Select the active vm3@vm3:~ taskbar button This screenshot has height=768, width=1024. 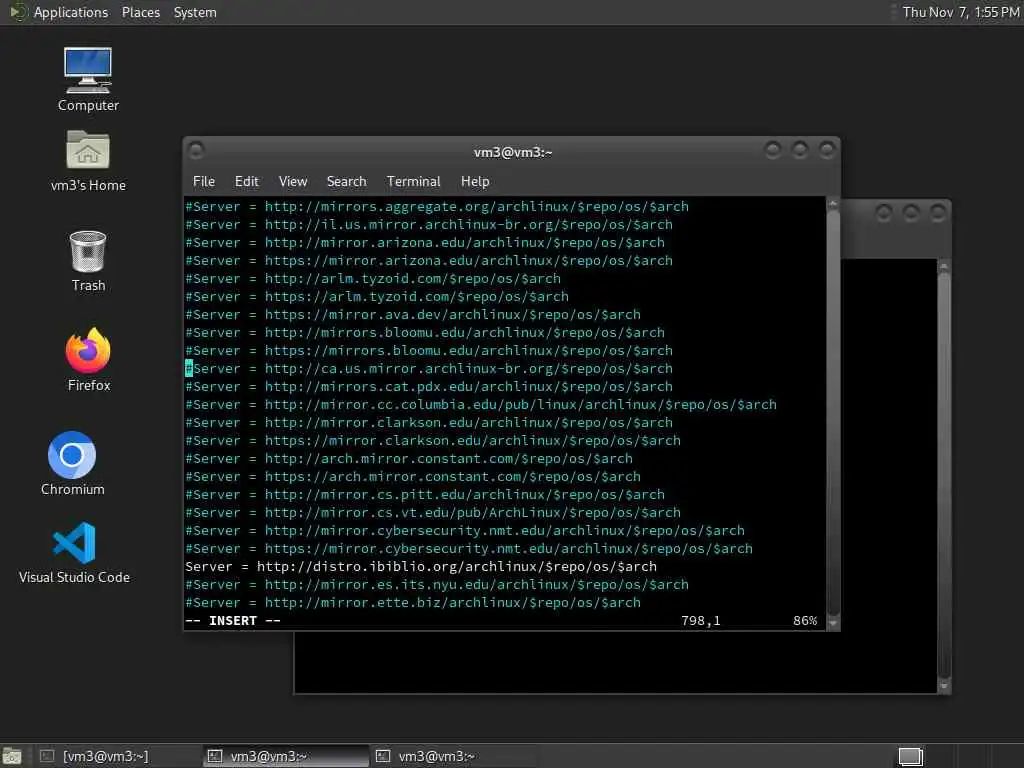[x=285, y=756]
